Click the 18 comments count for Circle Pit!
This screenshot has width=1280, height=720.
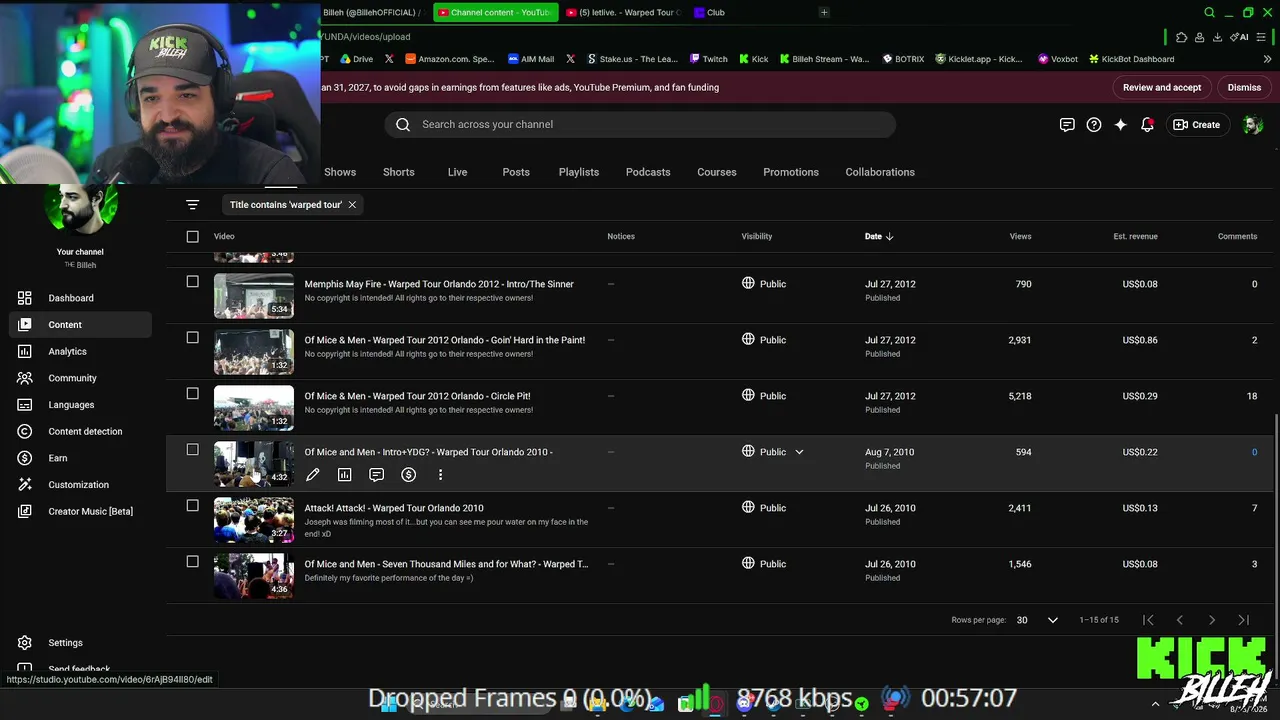(1252, 396)
